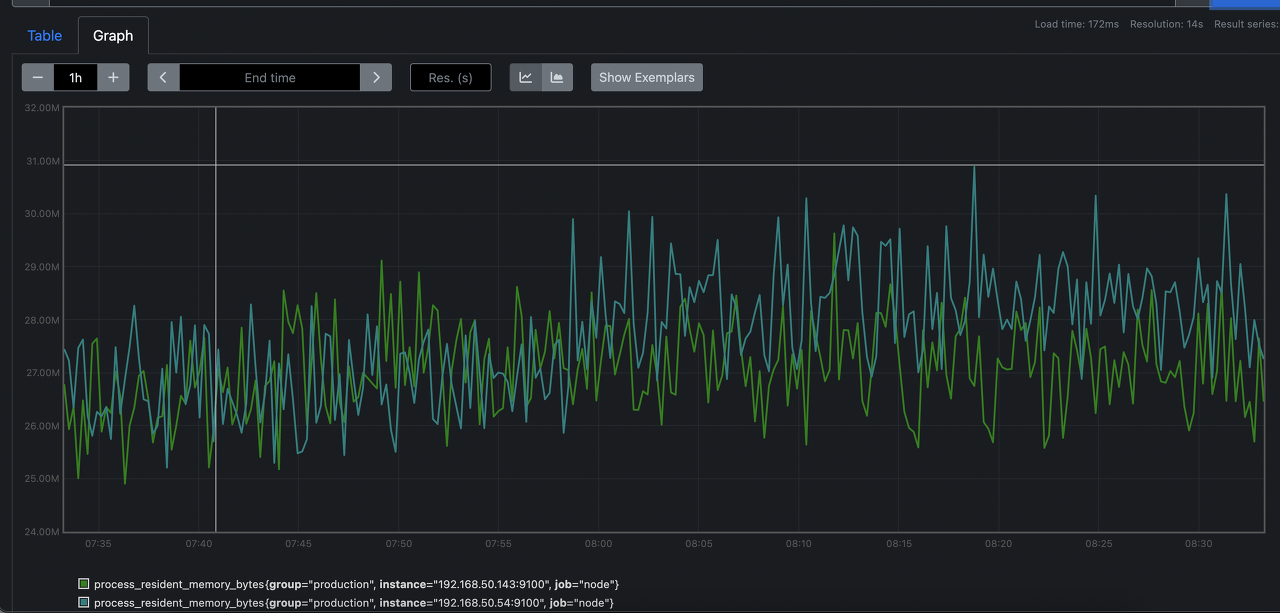This screenshot has height=613, width=1280.
Task: Click the 28.00M y-axis label
Action: (x=42, y=320)
